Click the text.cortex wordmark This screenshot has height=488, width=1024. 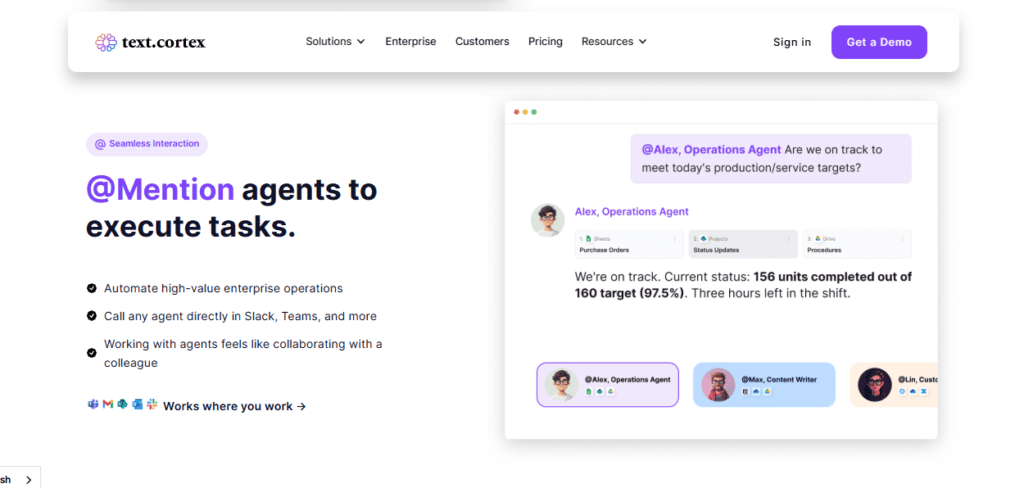163,43
